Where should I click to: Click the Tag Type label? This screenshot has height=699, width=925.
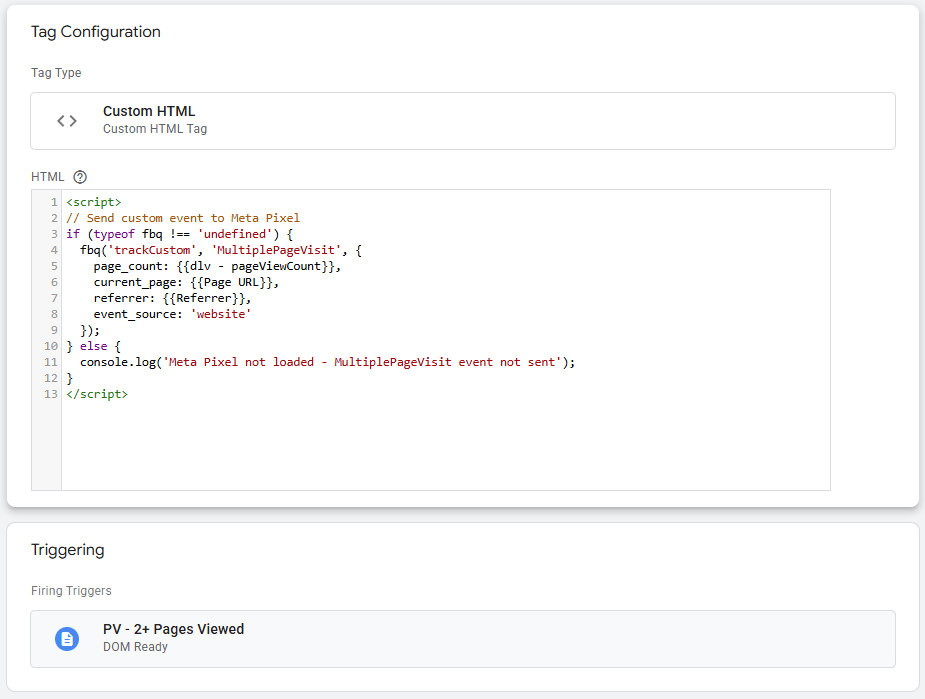[x=56, y=73]
